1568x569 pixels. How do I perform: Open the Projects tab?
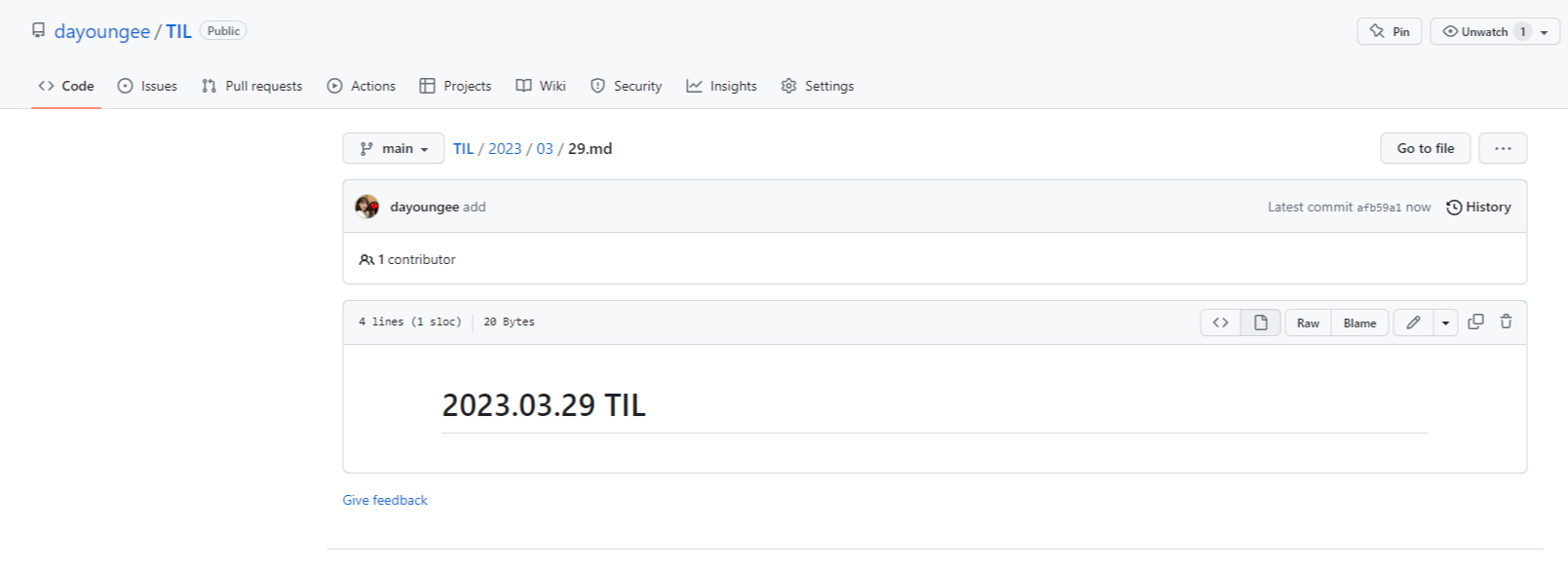(x=455, y=86)
